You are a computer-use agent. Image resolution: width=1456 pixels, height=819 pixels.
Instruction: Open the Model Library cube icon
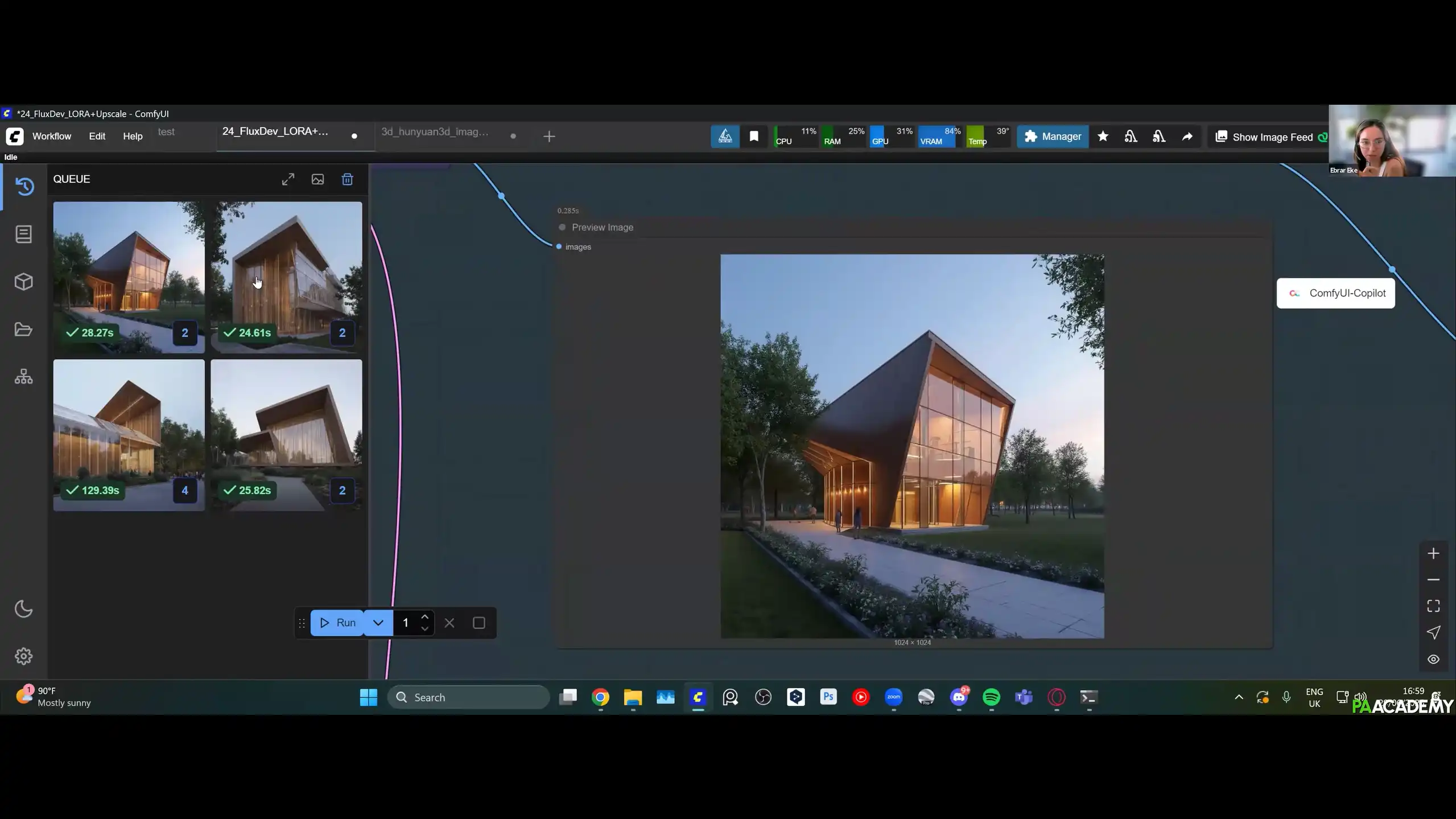[x=24, y=282]
